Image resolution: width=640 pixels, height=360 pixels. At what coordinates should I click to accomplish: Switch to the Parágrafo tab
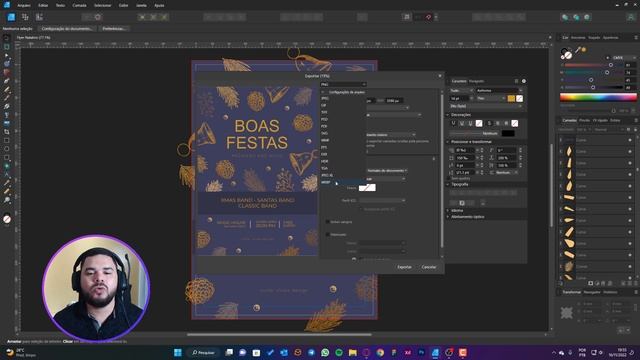[476, 81]
